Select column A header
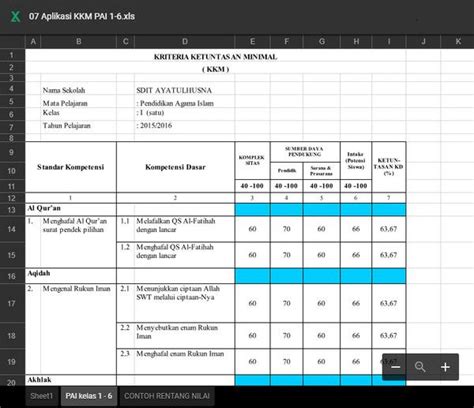This screenshot has width=474, height=408. click(x=33, y=42)
